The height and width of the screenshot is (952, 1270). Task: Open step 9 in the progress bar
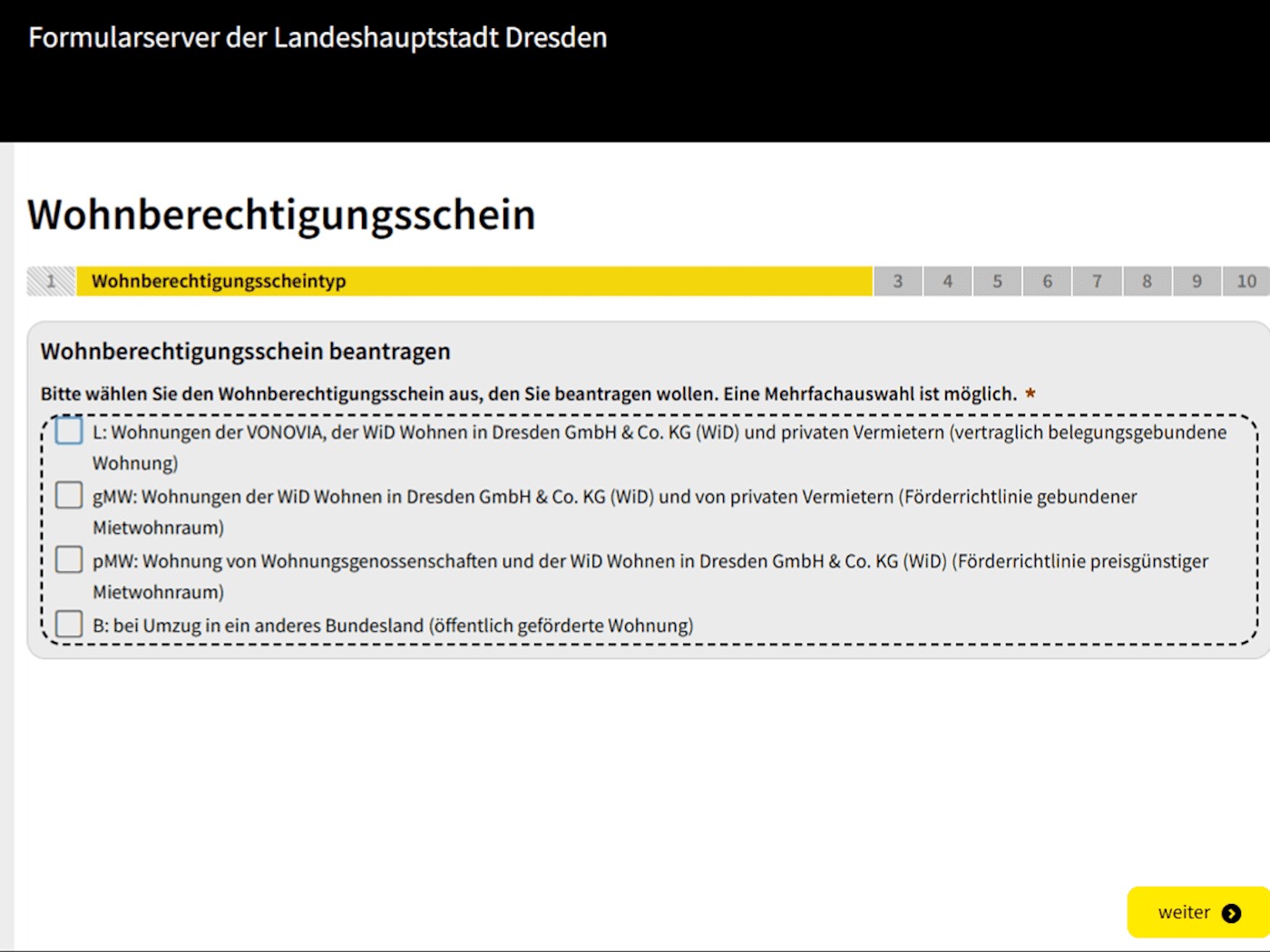(x=1197, y=281)
